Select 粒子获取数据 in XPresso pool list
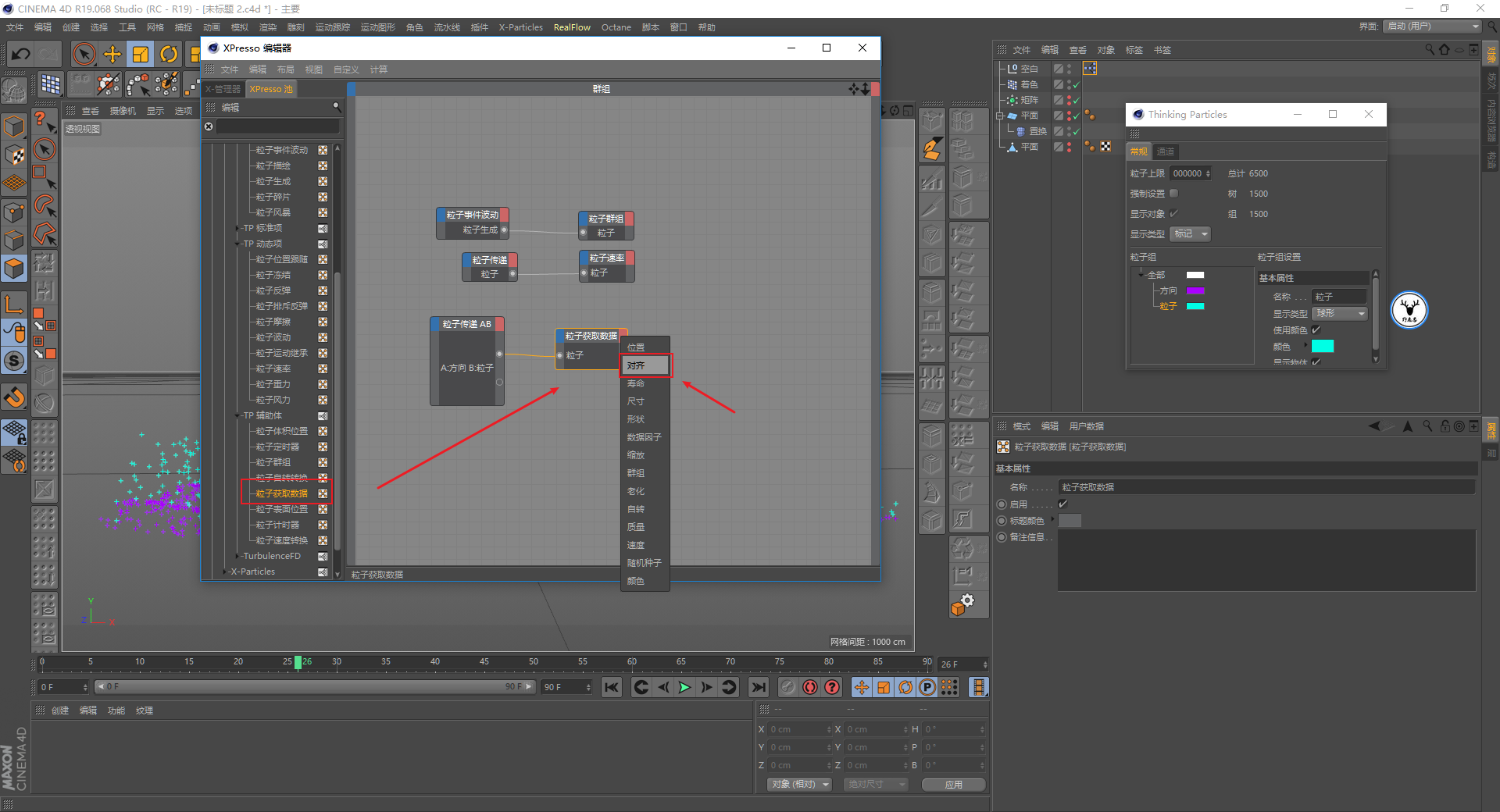Screen dimensions: 1500x812 (x=282, y=493)
